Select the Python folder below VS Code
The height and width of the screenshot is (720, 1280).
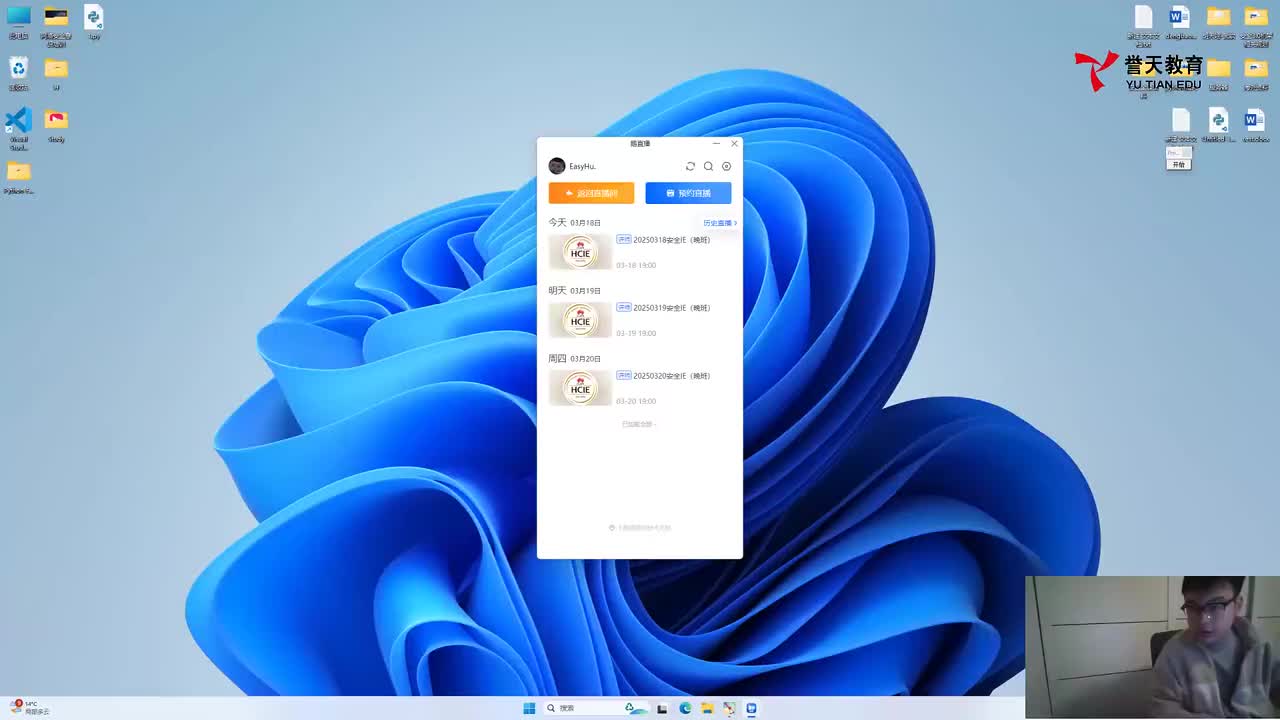[18, 177]
